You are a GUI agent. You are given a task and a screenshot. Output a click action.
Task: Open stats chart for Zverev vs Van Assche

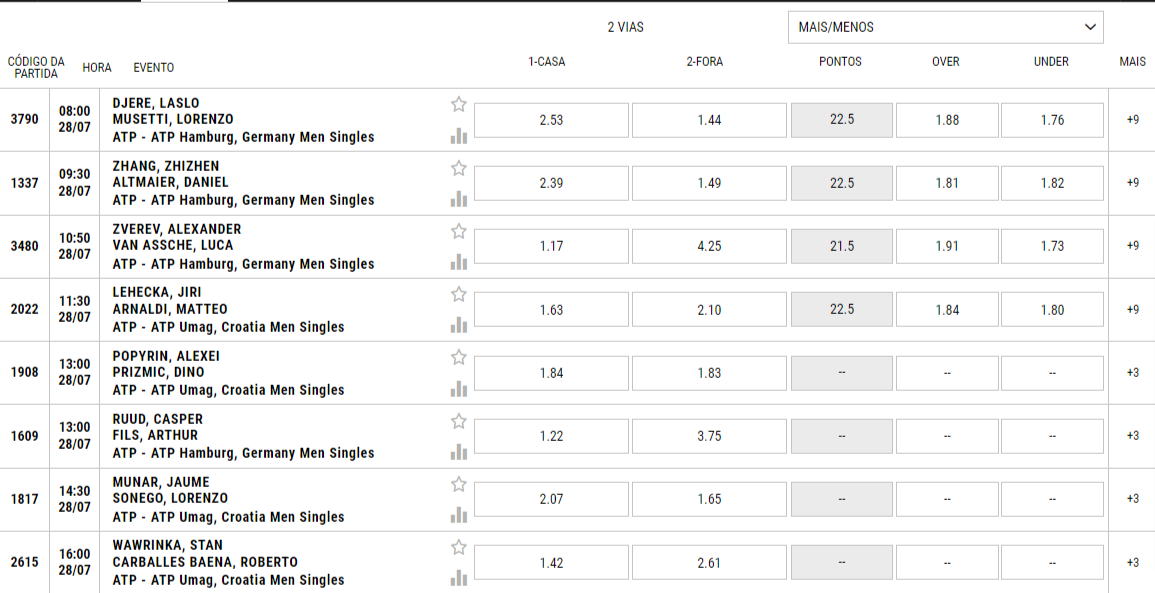[x=459, y=262]
